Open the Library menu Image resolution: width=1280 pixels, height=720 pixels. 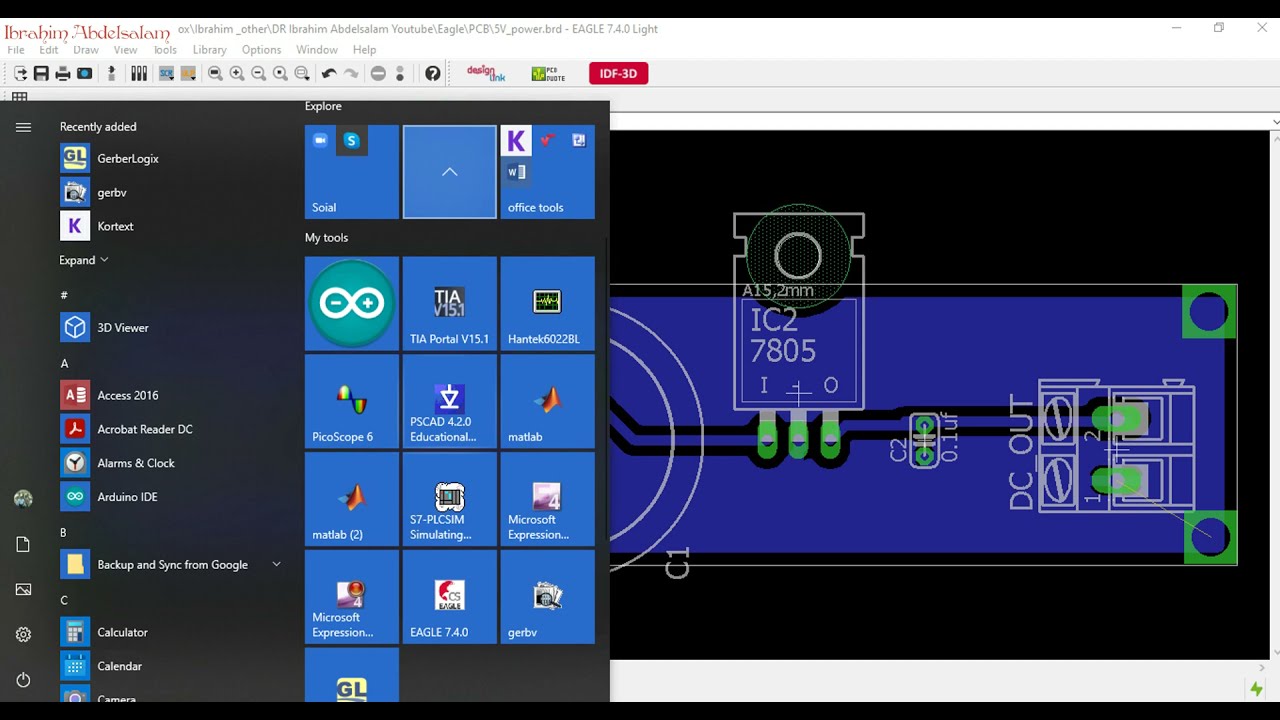point(209,49)
